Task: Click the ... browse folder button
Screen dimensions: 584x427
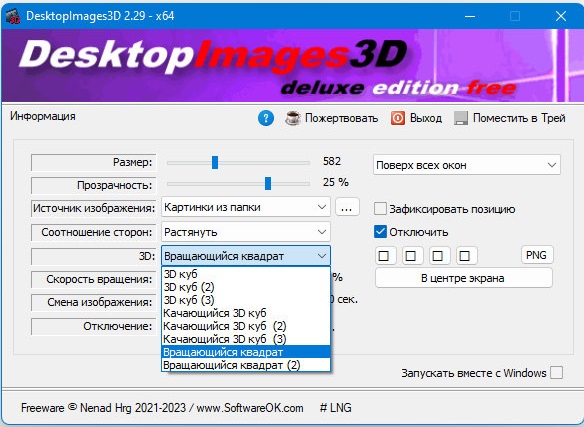Action: [x=347, y=207]
